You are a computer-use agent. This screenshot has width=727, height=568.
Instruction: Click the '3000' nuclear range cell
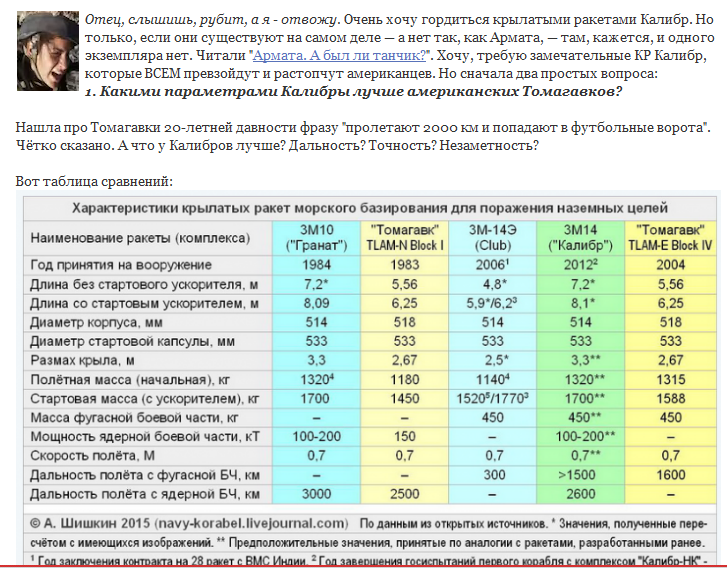click(314, 494)
